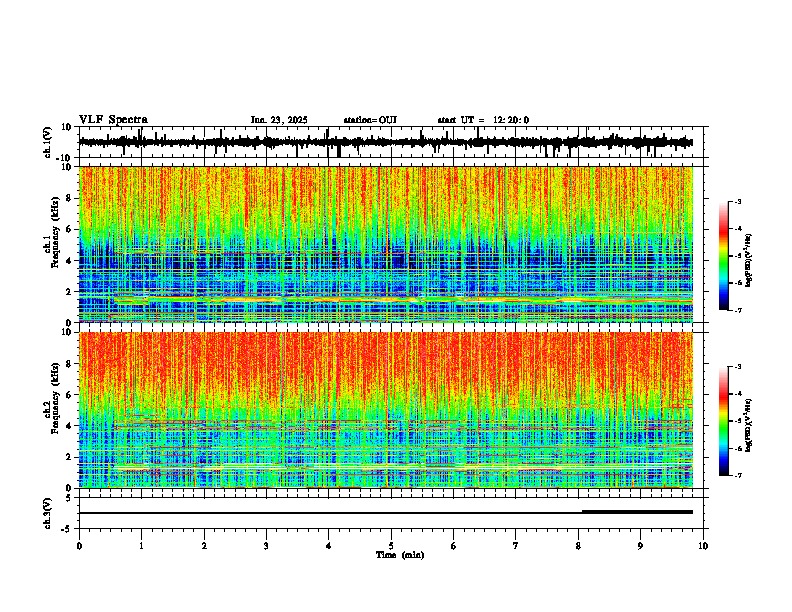Click the "ch.3(V)" axis label
792x612 pixels.
pos(48,513)
